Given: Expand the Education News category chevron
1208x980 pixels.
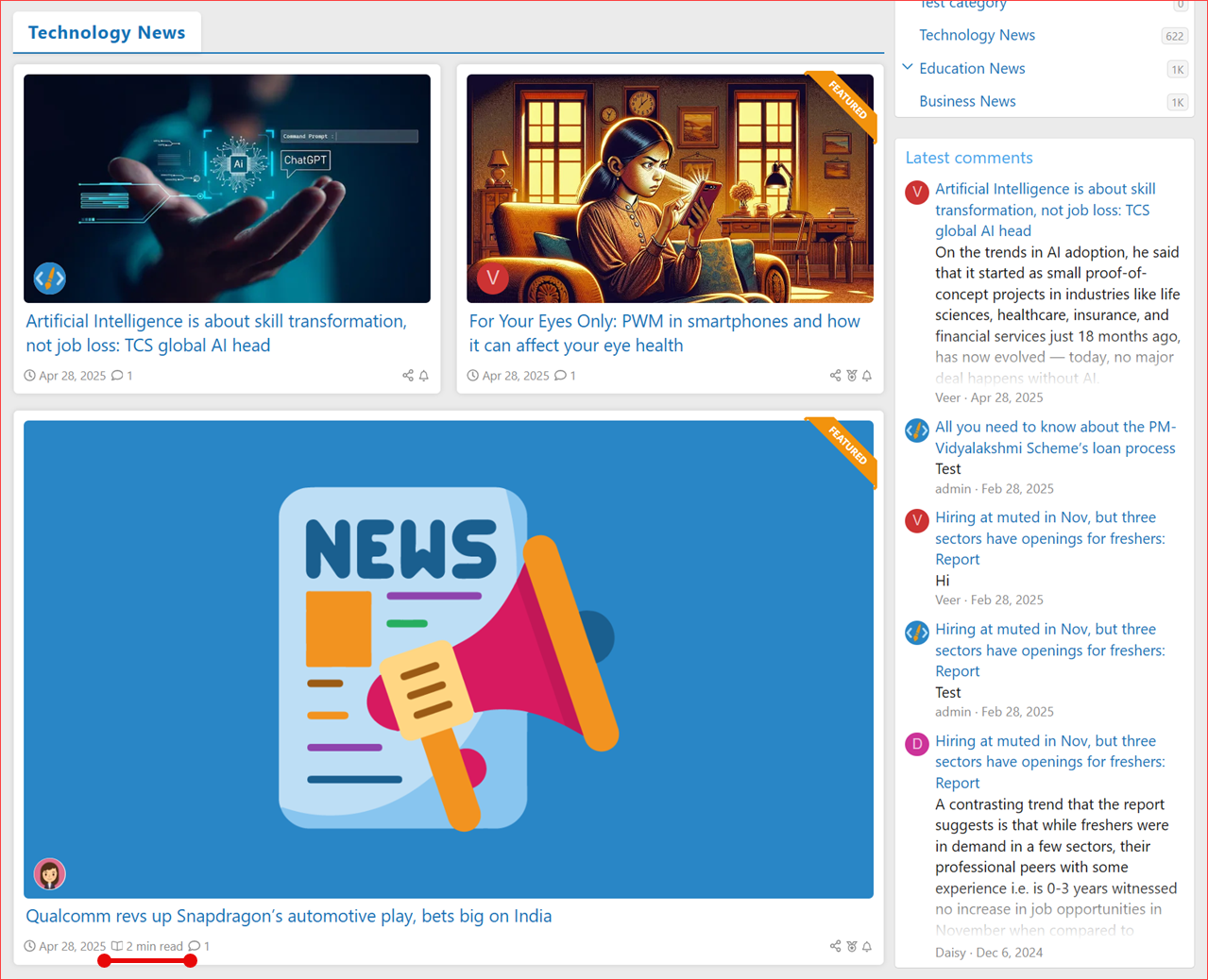Looking at the screenshot, I should (908, 67).
